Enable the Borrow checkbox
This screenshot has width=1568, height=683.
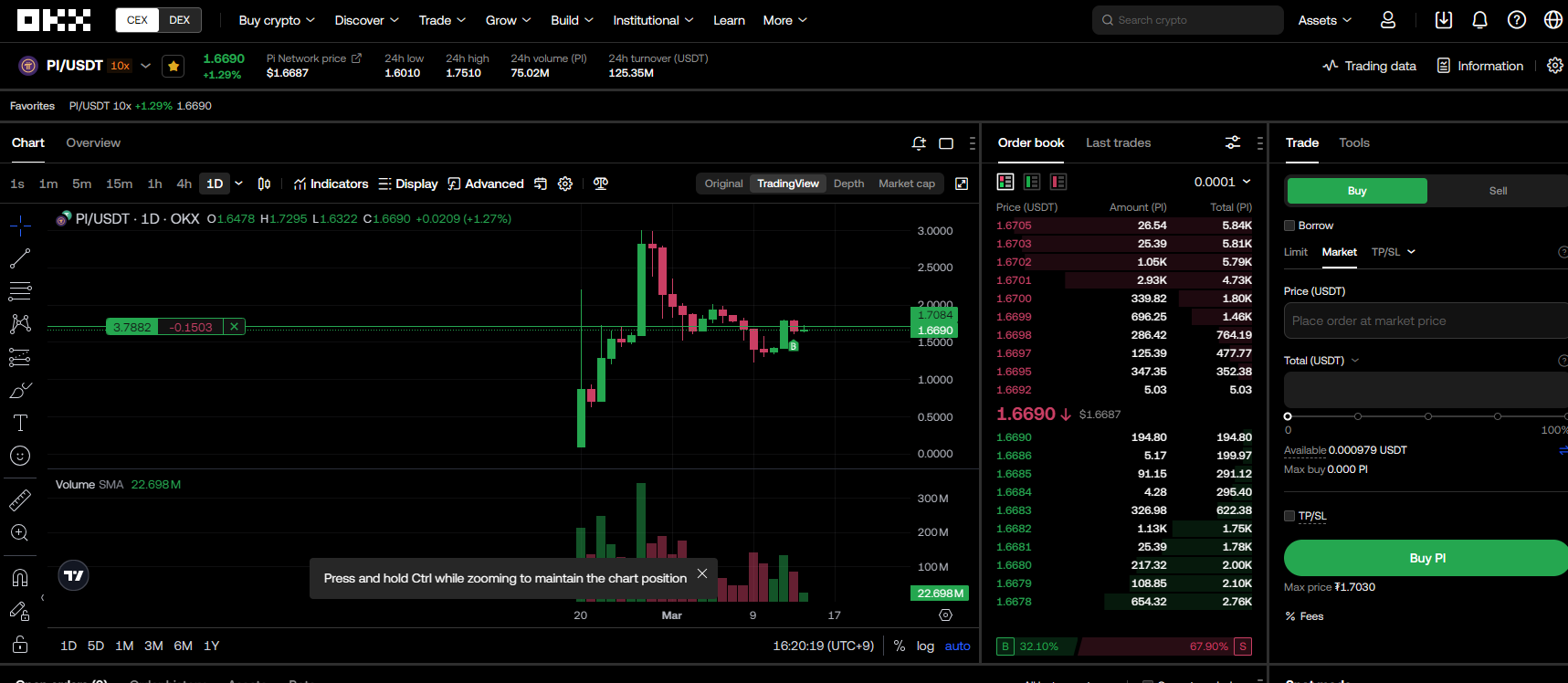click(x=1289, y=226)
